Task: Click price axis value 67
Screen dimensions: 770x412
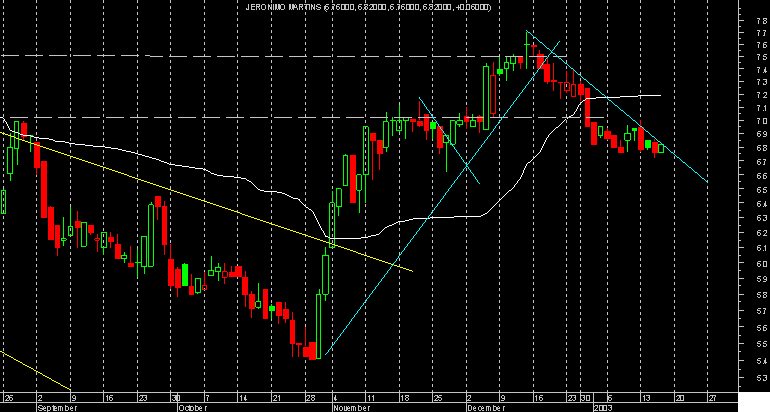Action: click(x=762, y=162)
